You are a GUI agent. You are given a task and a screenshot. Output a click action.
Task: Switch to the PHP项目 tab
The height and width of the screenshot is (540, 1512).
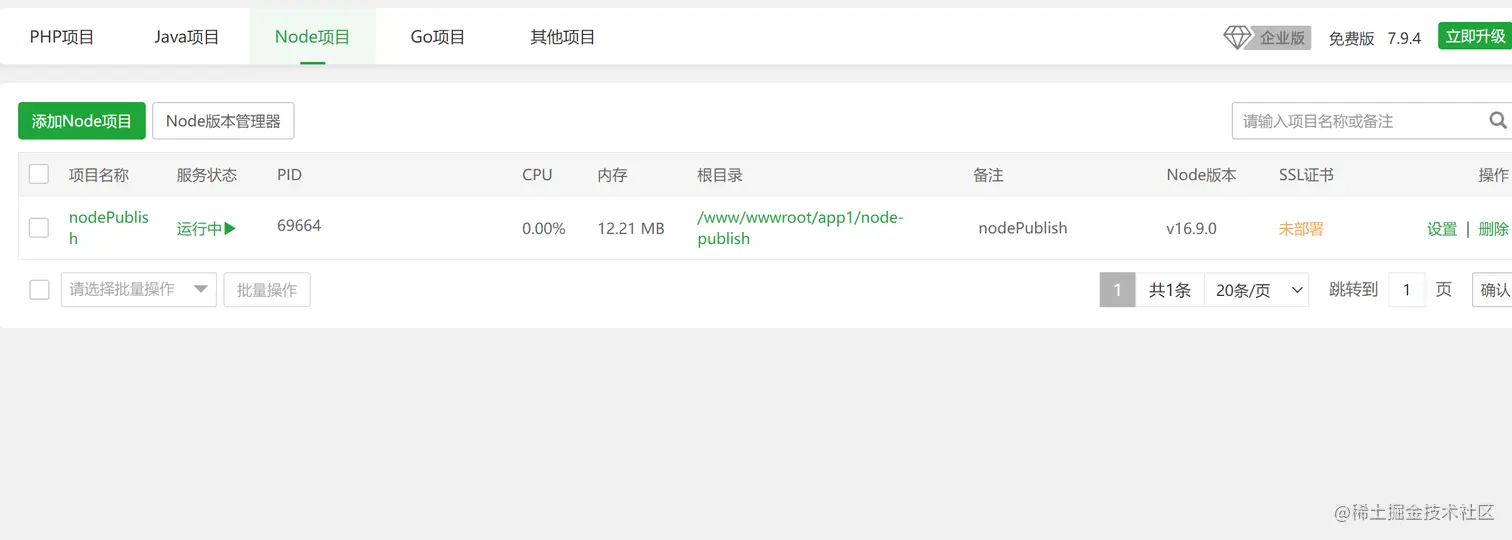(x=62, y=37)
